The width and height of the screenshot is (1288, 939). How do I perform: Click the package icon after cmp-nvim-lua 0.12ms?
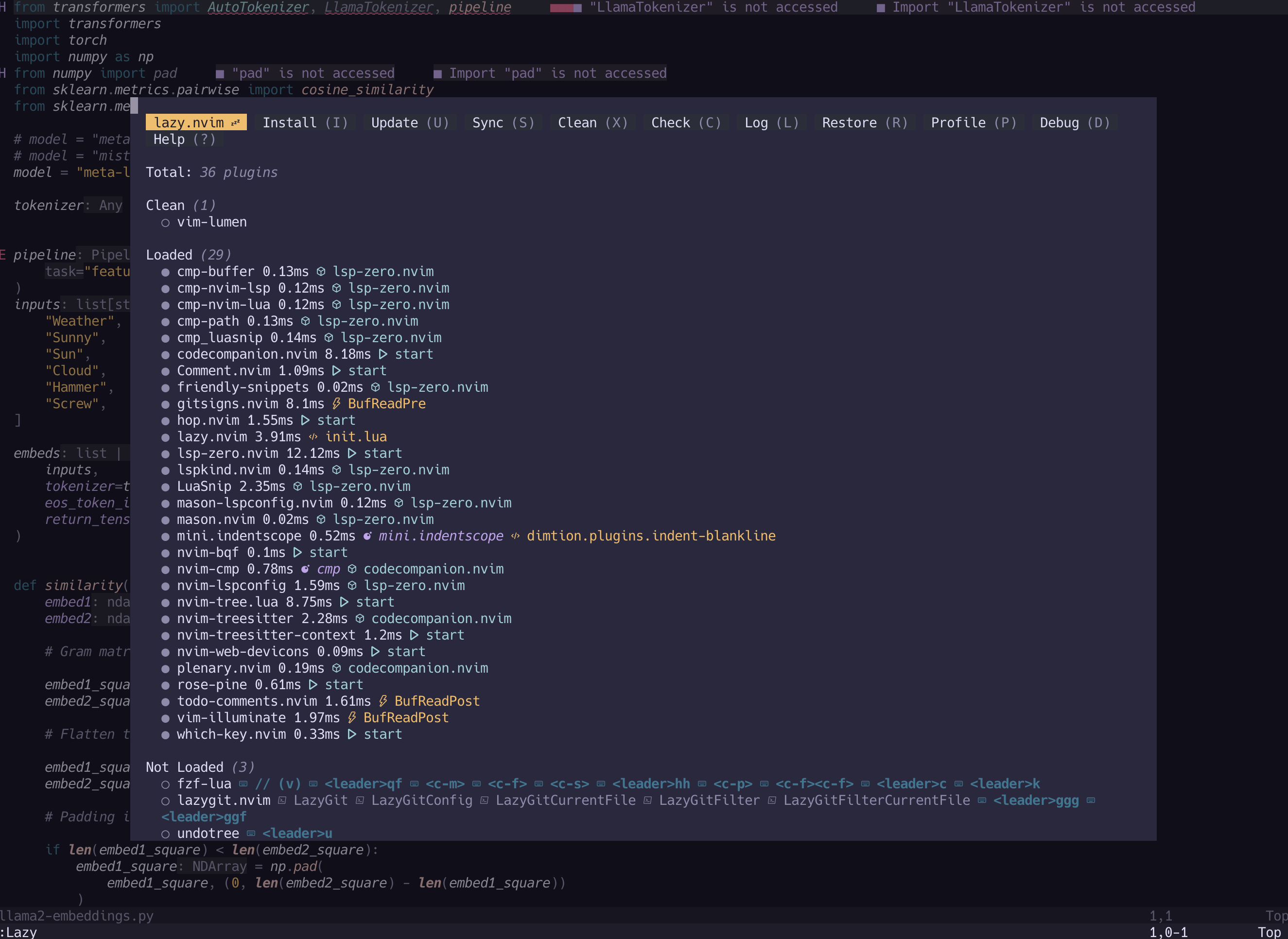(x=336, y=305)
